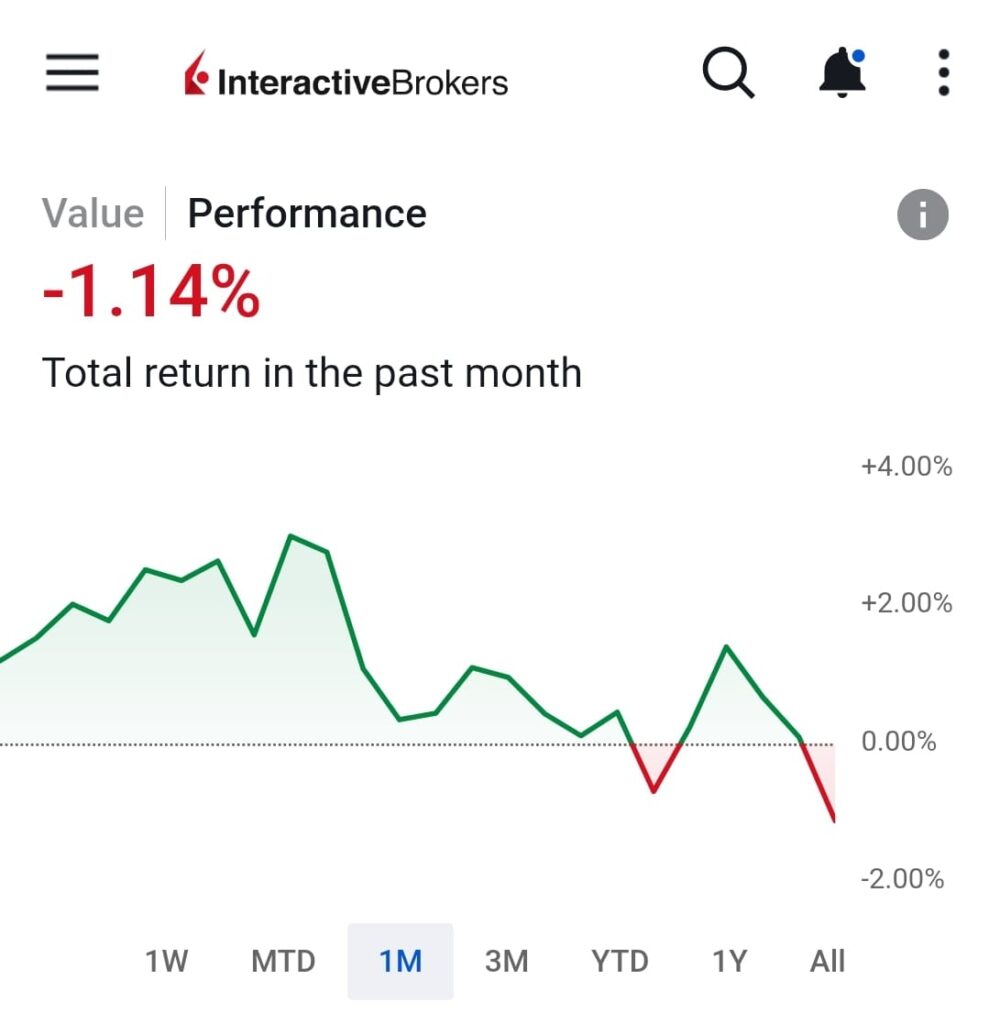Select the highlighted 1M range
This screenshot has height=1024, width=989.
click(x=400, y=962)
